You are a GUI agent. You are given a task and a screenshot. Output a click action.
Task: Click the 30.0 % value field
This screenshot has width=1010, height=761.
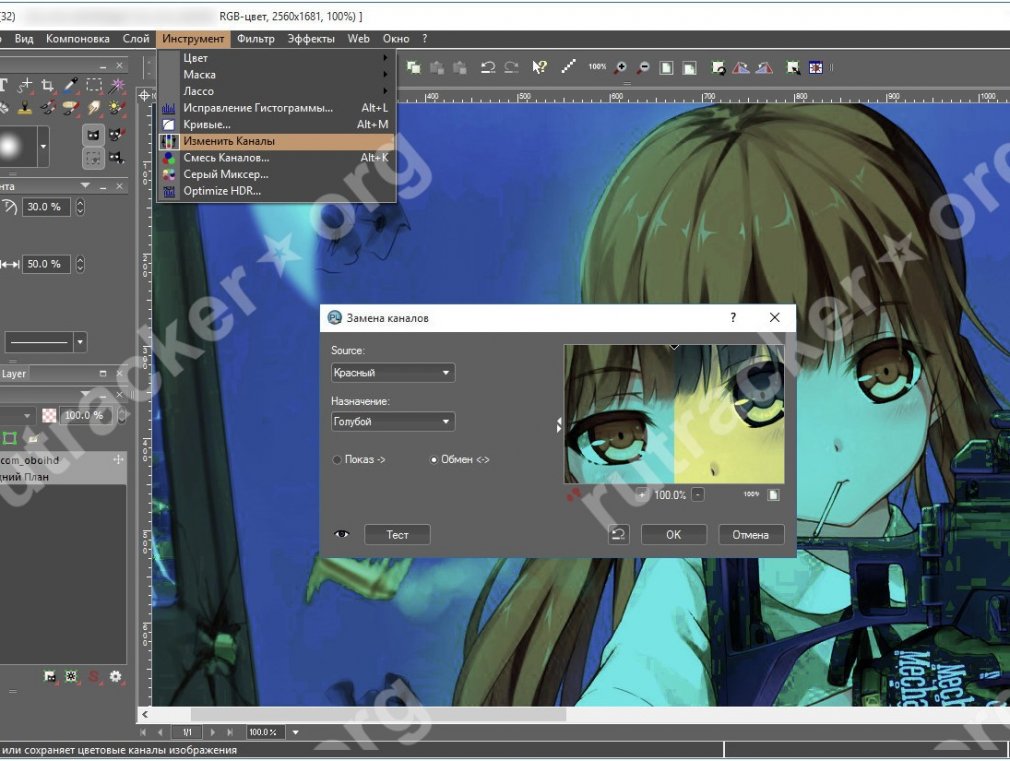pyautogui.click(x=46, y=207)
